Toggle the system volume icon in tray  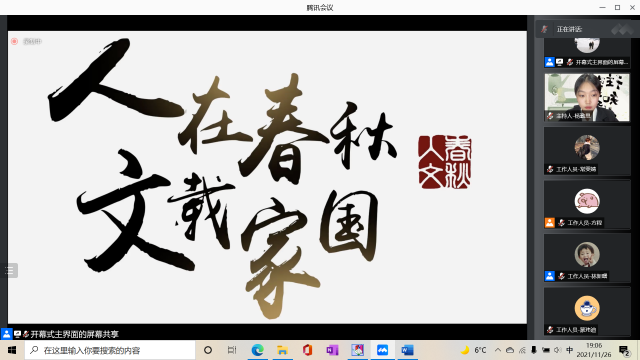click(x=558, y=350)
